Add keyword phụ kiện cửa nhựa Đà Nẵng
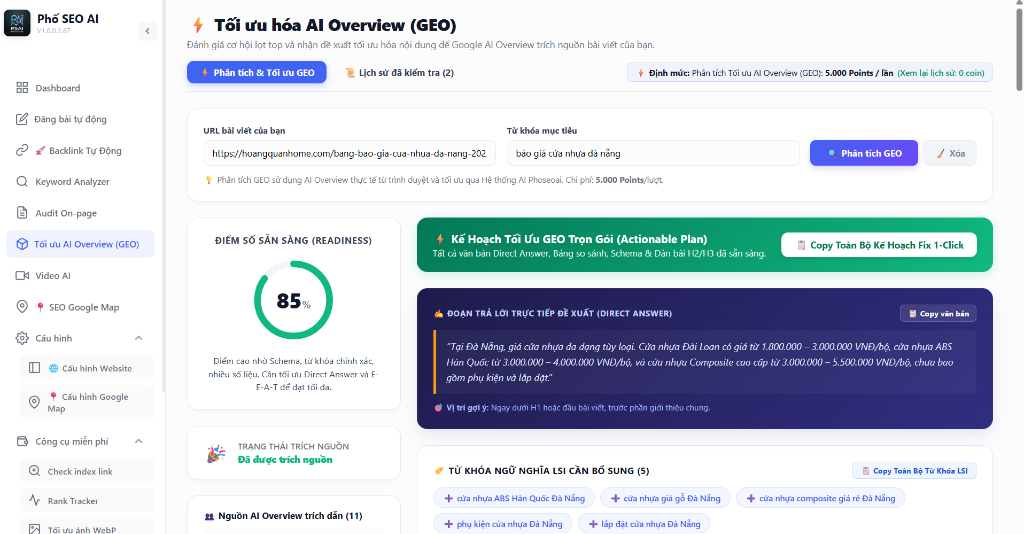The width and height of the screenshot is (1024, 534). tap(503, 524)
